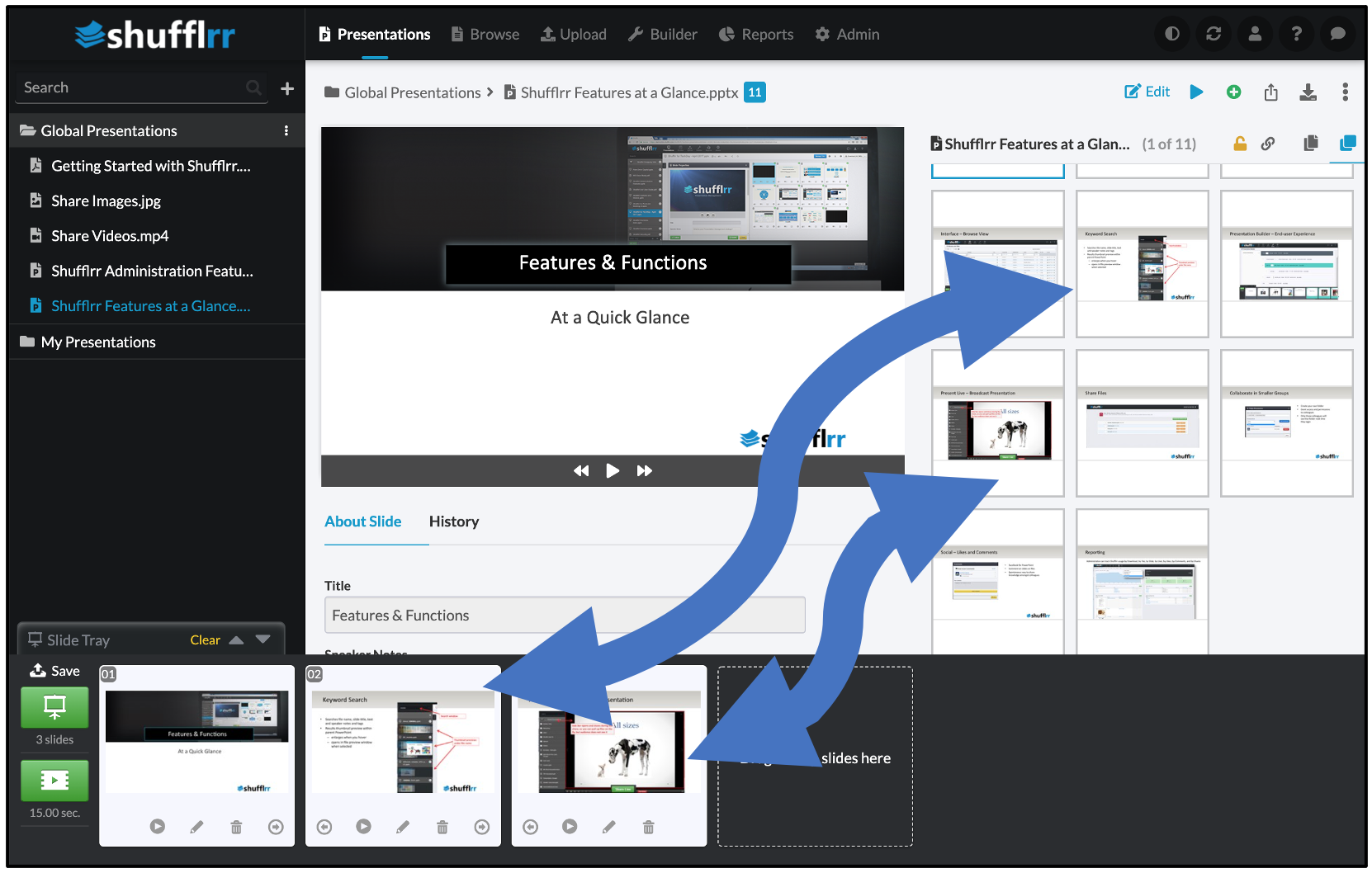The width and height of the screenshot is (1372, 873).
Task: Move tray slide 01 right
Action: (x=276, y=827)
